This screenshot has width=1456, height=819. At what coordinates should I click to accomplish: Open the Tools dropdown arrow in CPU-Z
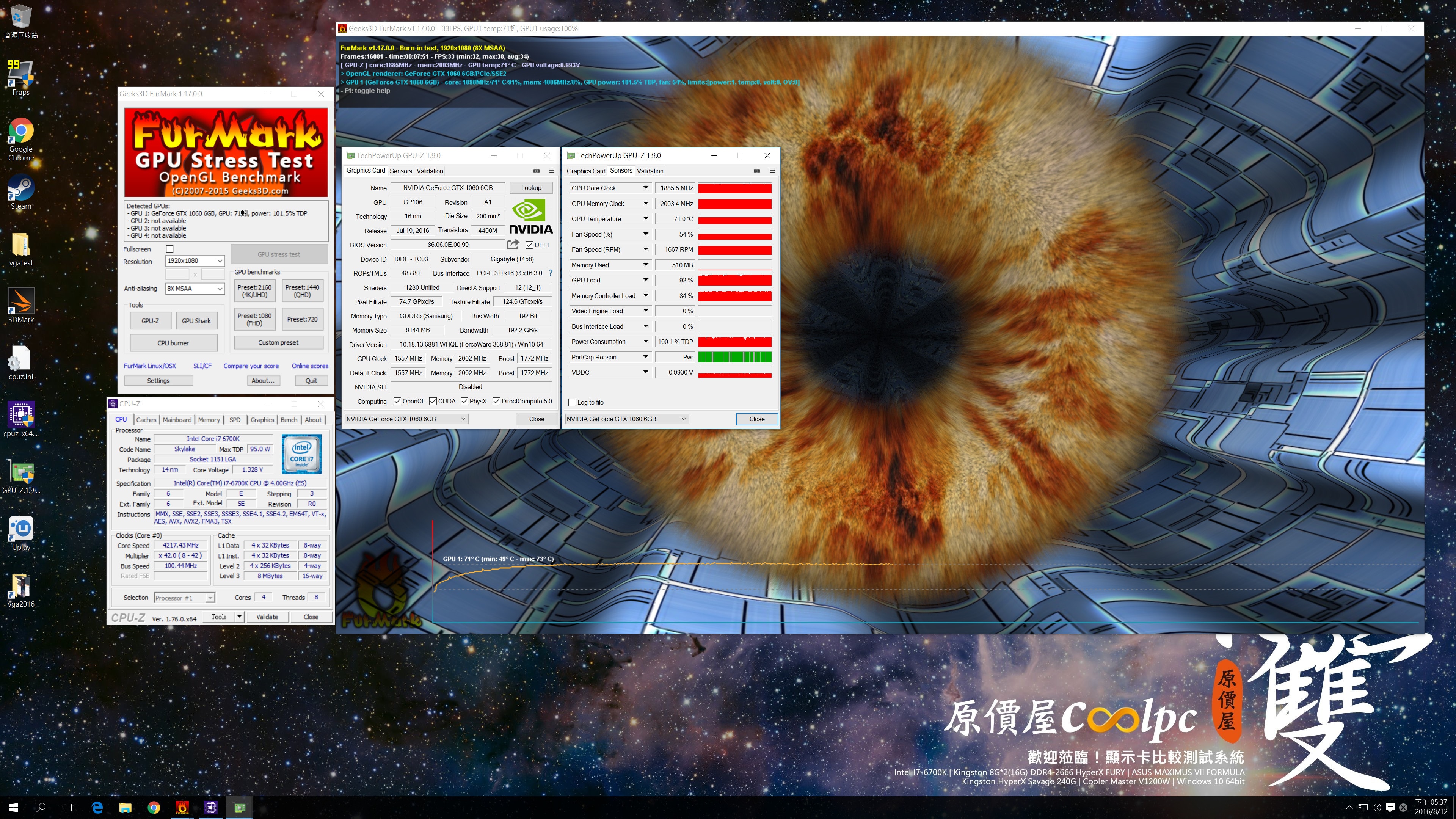[240, 617]
